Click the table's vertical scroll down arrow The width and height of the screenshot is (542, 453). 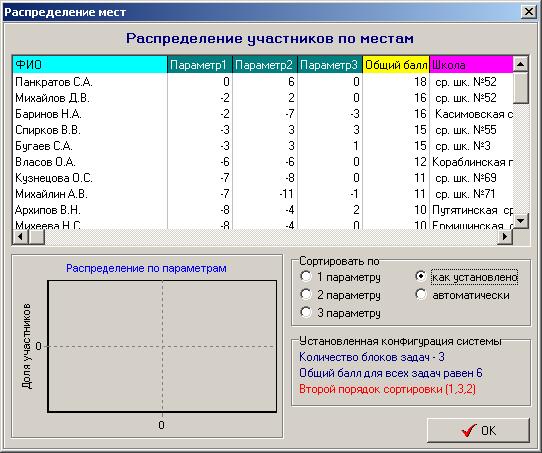[520, 220]
